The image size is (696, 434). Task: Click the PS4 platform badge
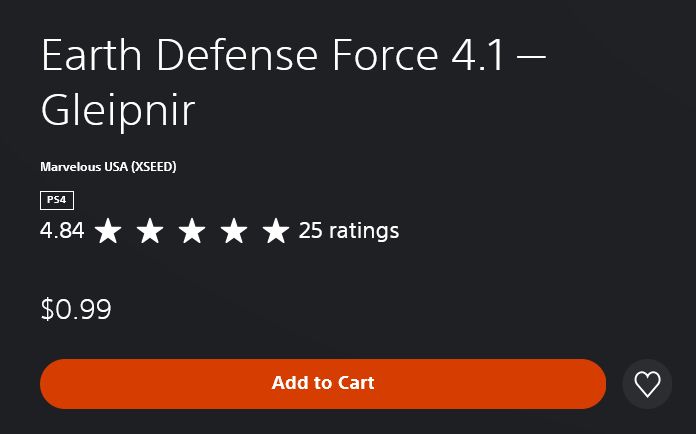pos(57,200)
